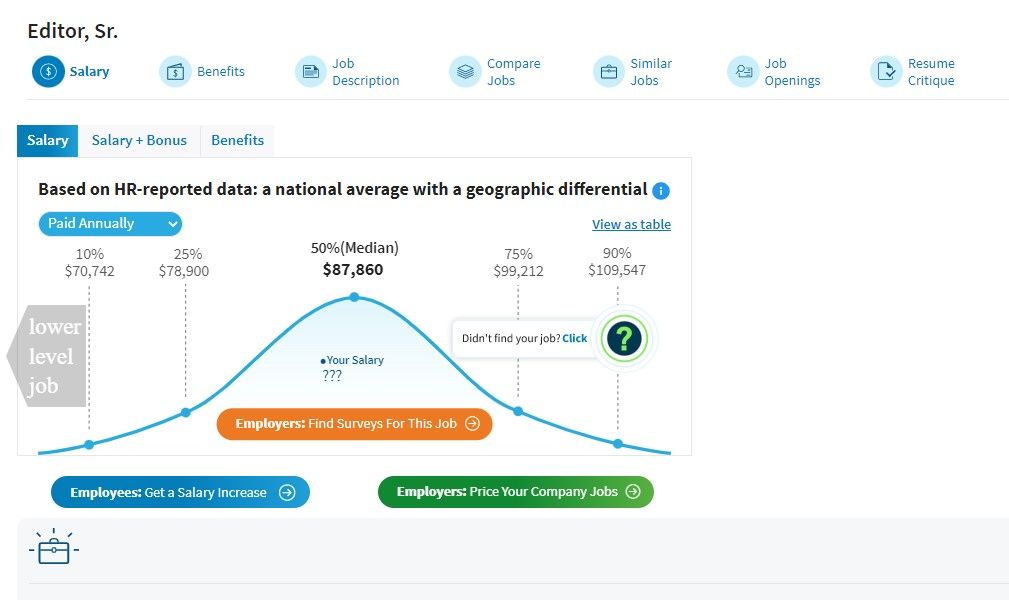Open the View as table link
Viewport: 1009px width, 600px height.
click(631, 225)
